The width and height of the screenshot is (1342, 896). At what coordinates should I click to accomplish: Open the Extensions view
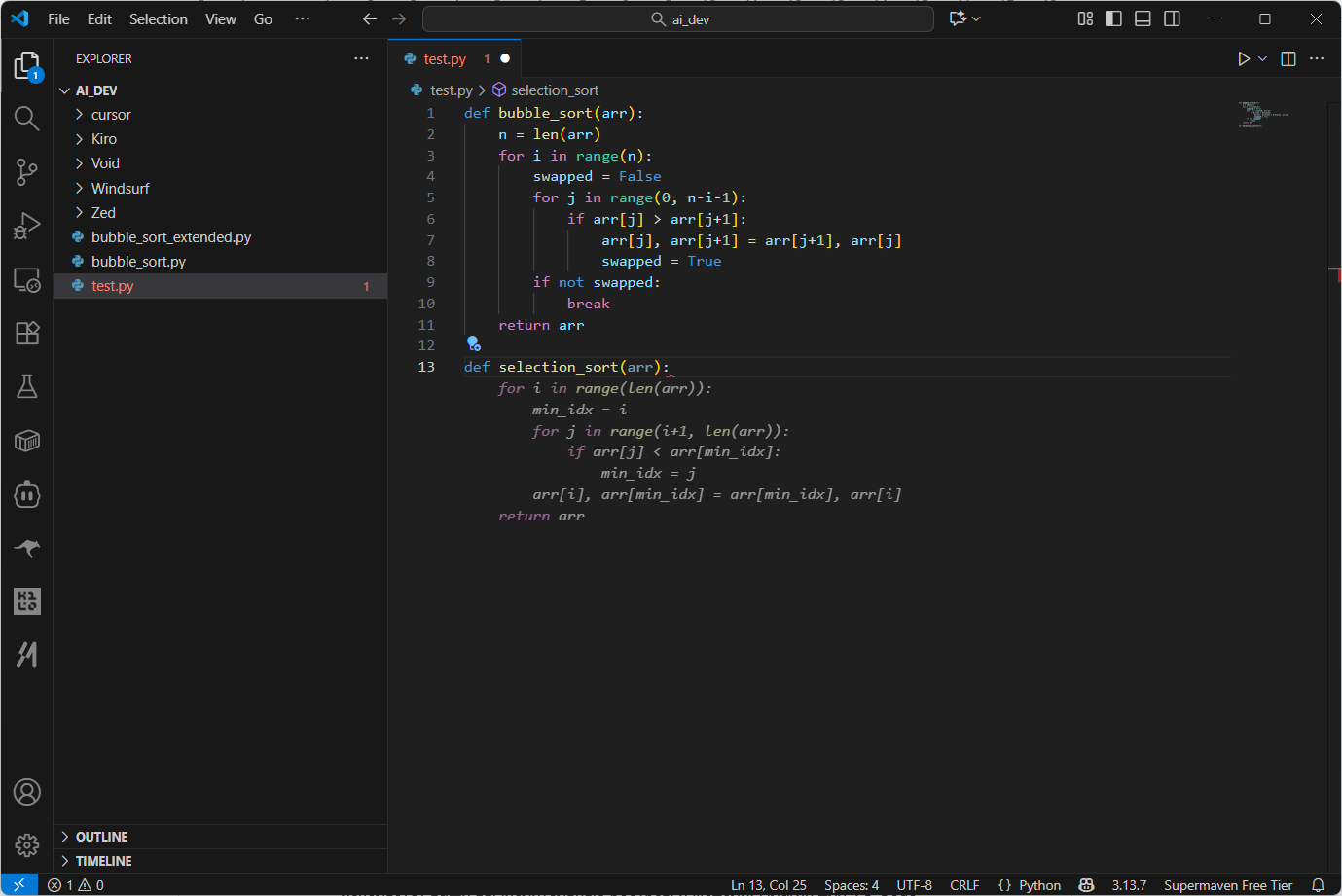[26, 333]
